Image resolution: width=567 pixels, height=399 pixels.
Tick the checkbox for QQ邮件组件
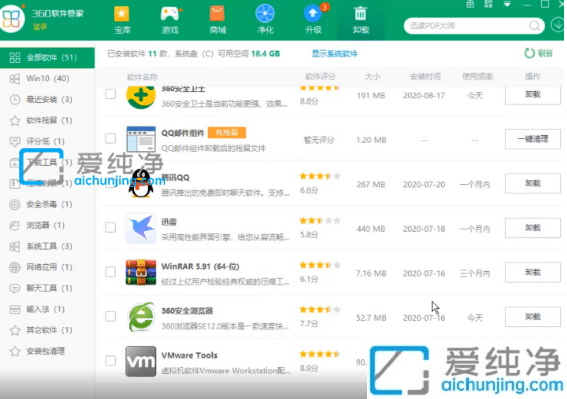(111, 139)
